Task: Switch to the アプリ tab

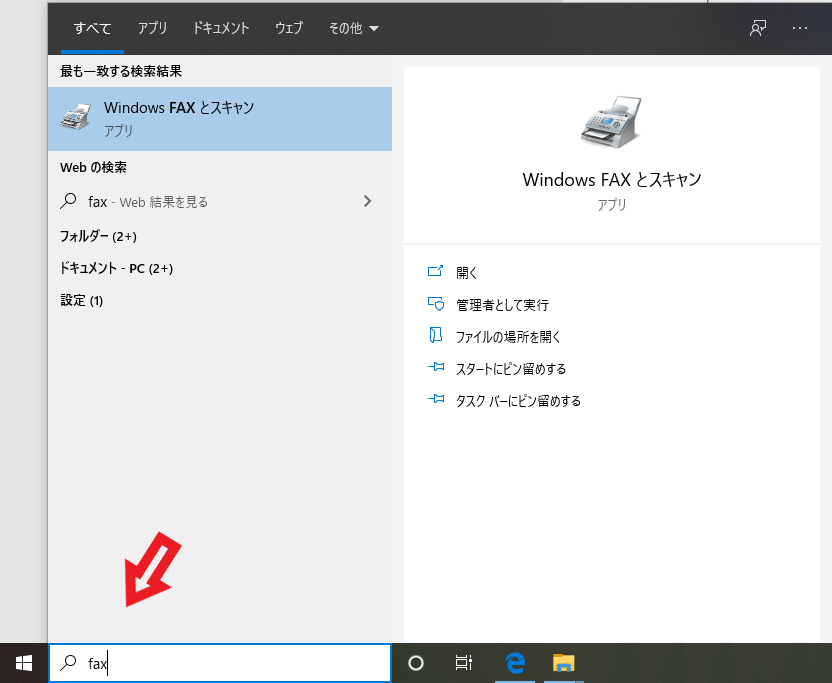Action: [153, 28]
